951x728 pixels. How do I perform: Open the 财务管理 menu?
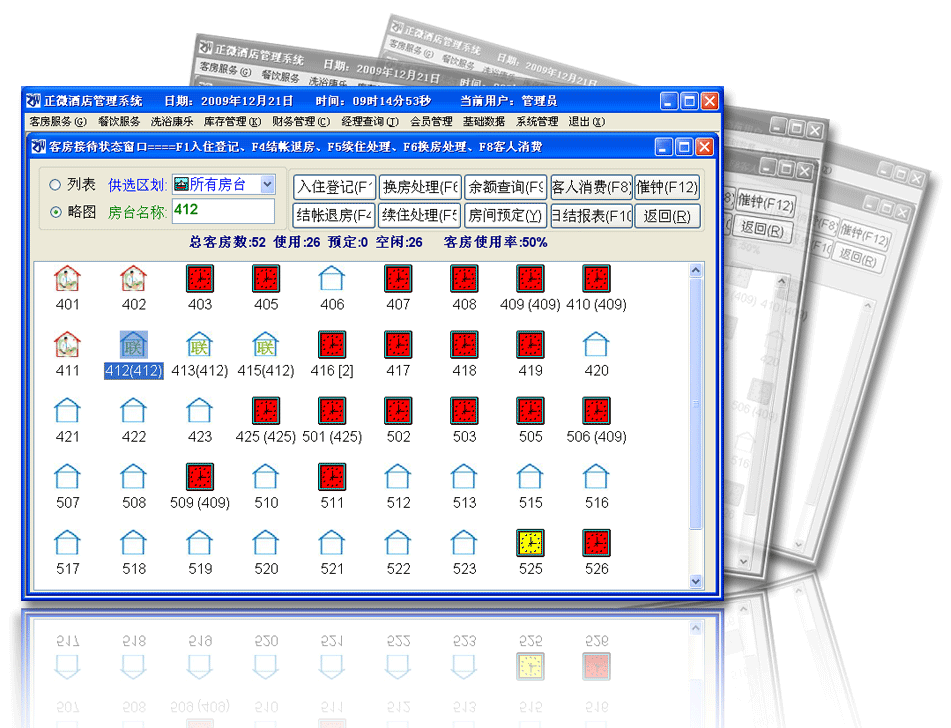(x=300, y=122)
